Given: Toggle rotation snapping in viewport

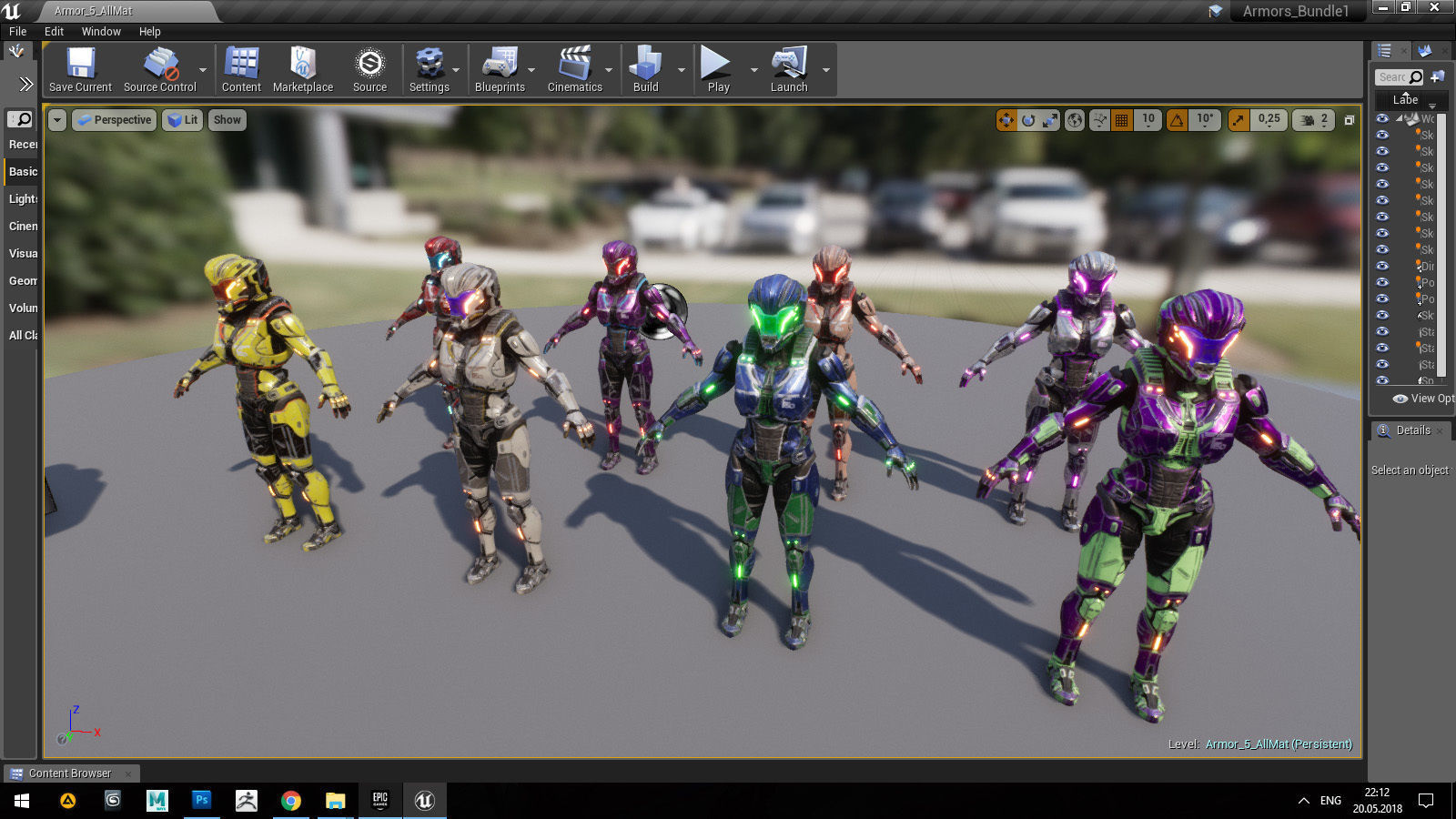Looking at the screenshot, I should point(1177,120).
